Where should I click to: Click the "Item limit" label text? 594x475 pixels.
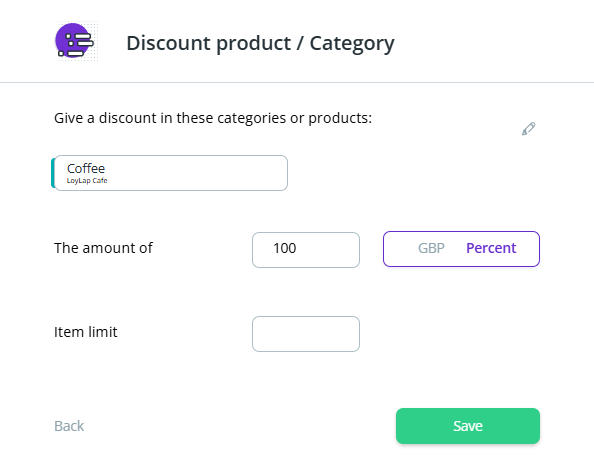point(86,332)
